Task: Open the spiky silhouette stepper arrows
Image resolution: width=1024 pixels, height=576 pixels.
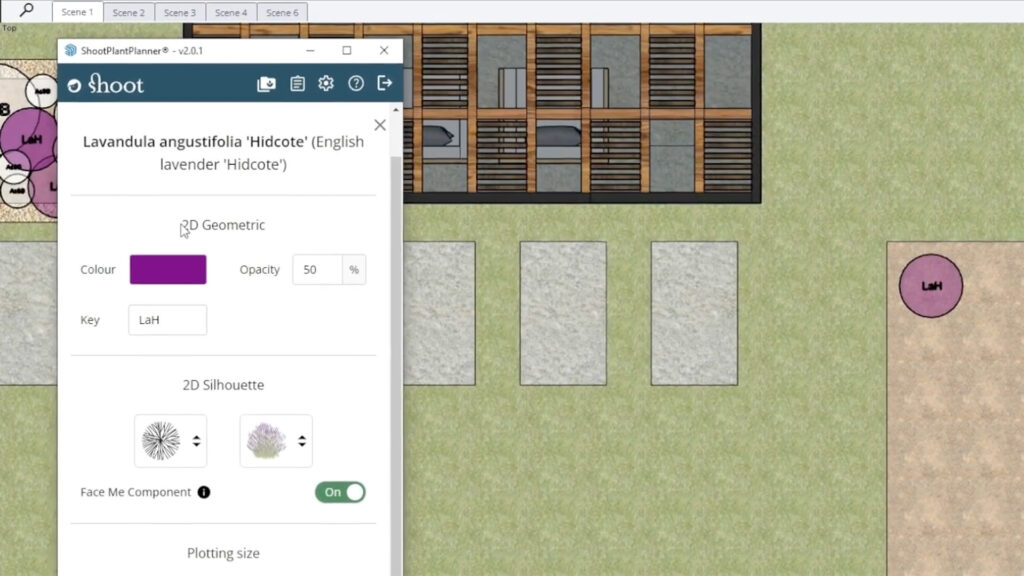Action: pos(196,440)
